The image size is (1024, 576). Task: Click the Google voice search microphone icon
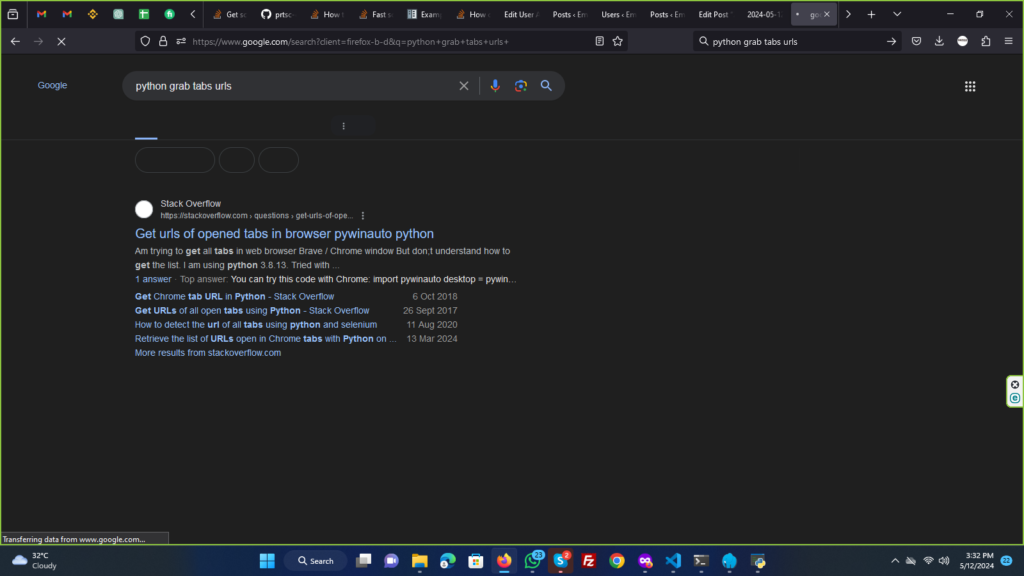[x=494, y=86]
